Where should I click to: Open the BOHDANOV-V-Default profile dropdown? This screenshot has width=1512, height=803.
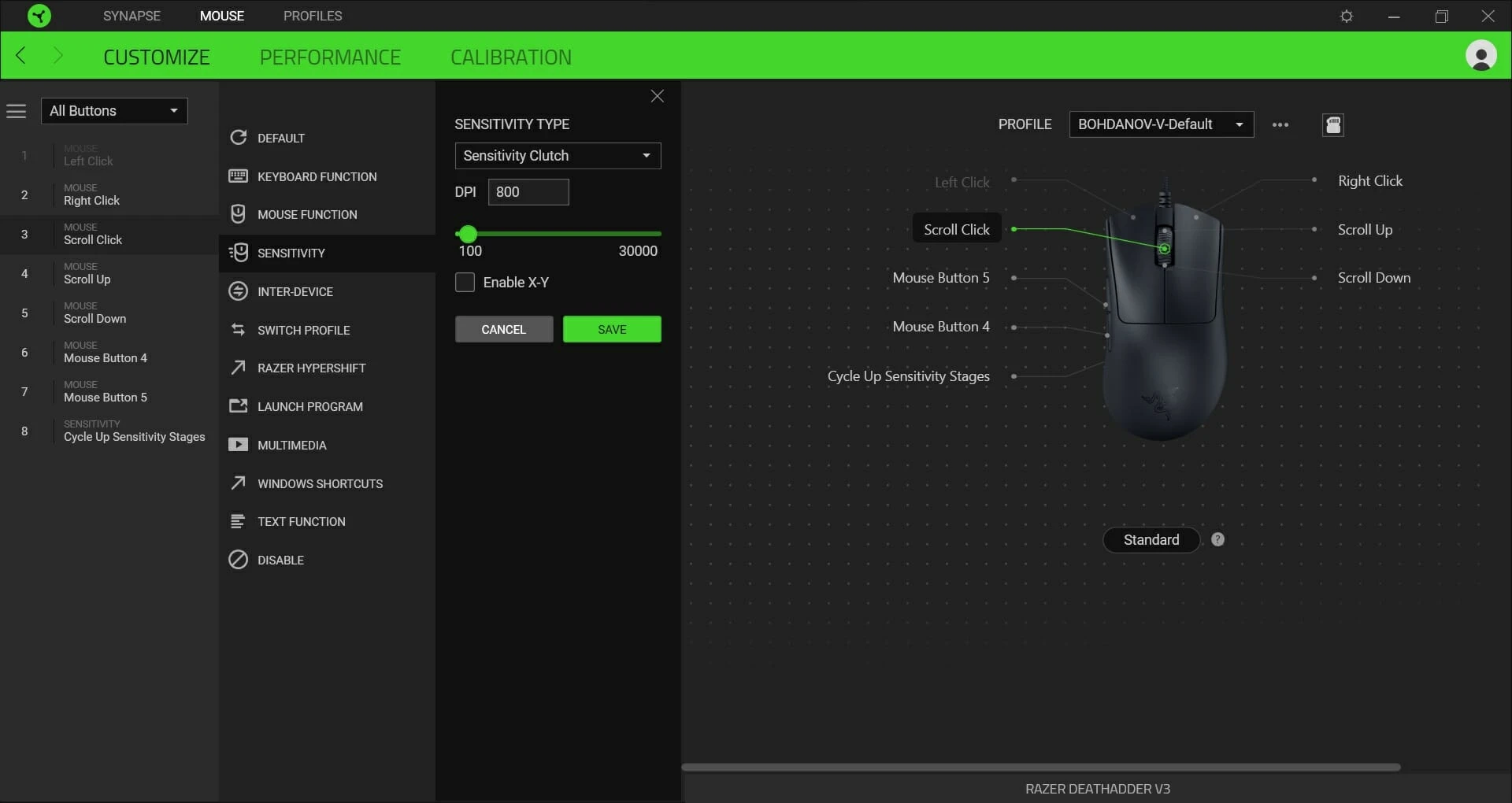[1161, 124]
